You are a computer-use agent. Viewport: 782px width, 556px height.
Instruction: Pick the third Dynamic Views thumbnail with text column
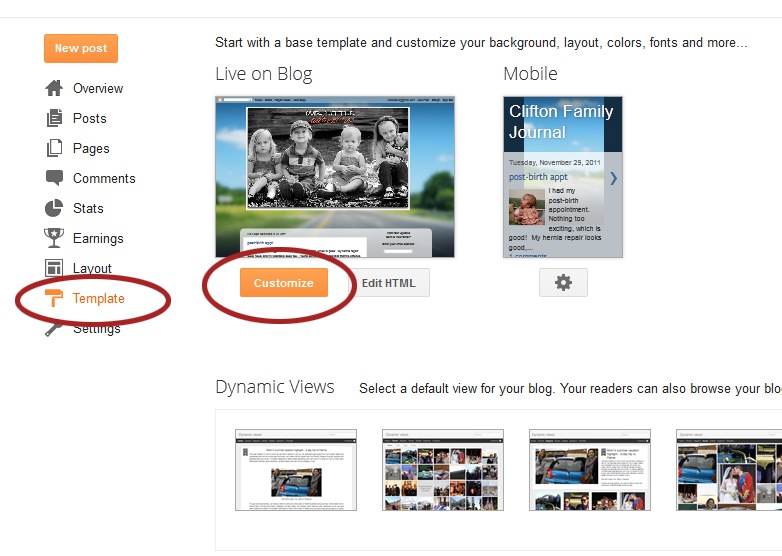coord(590,470)
